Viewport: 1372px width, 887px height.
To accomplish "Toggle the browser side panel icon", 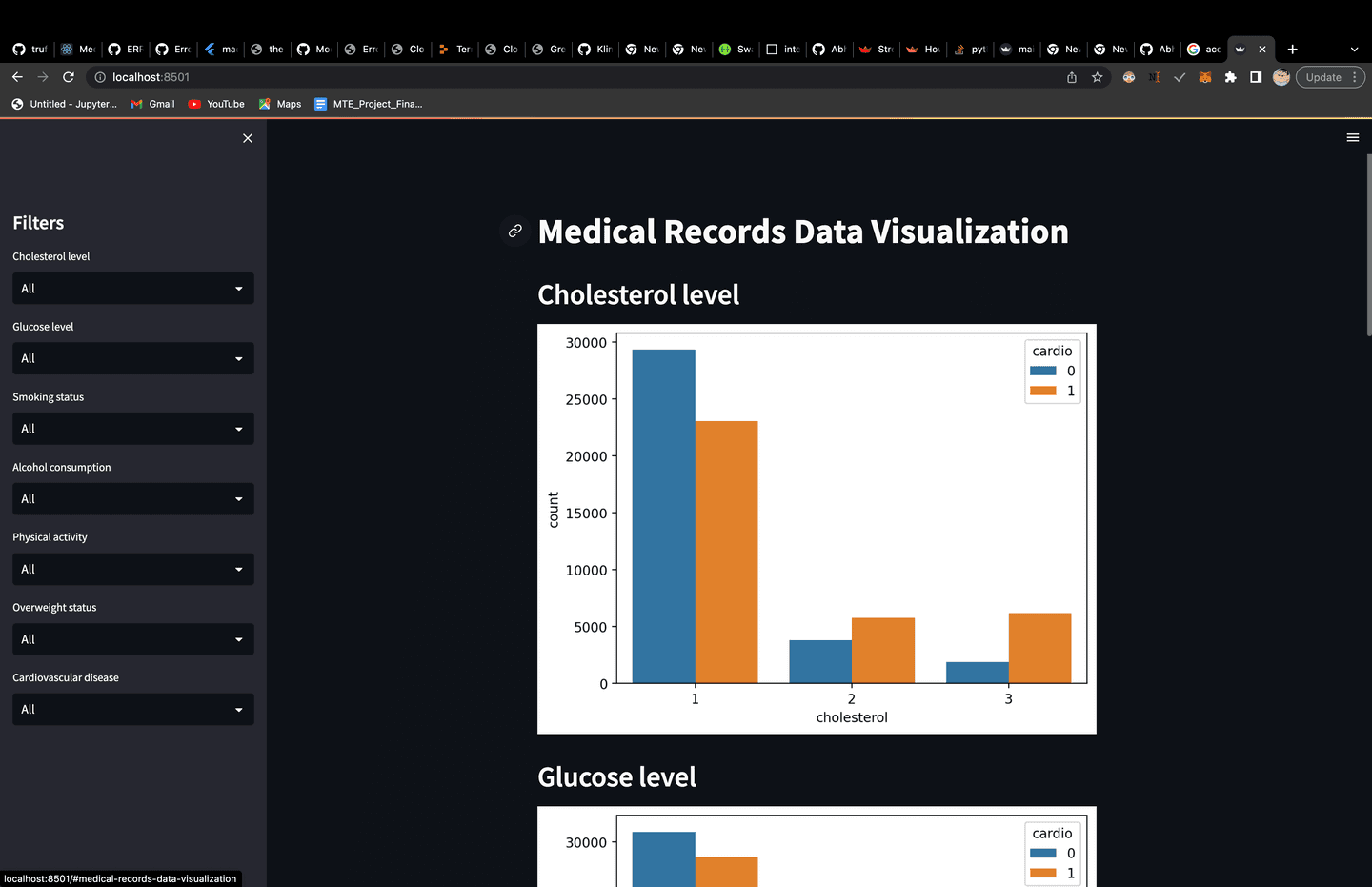I will (1256, 77).
